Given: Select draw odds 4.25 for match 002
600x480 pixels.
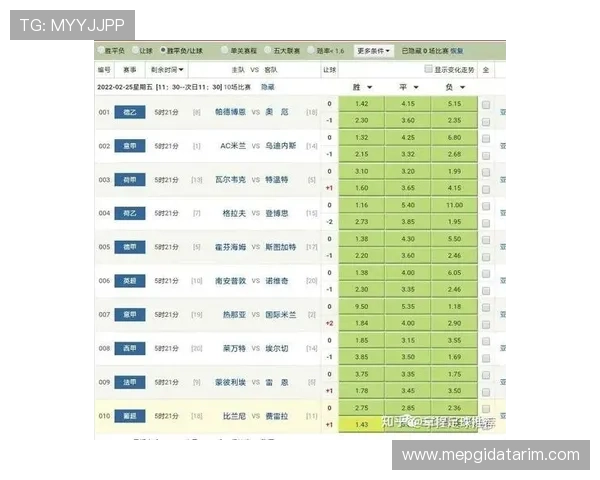Looking at the screenshot, I should (x=408, y=137).
